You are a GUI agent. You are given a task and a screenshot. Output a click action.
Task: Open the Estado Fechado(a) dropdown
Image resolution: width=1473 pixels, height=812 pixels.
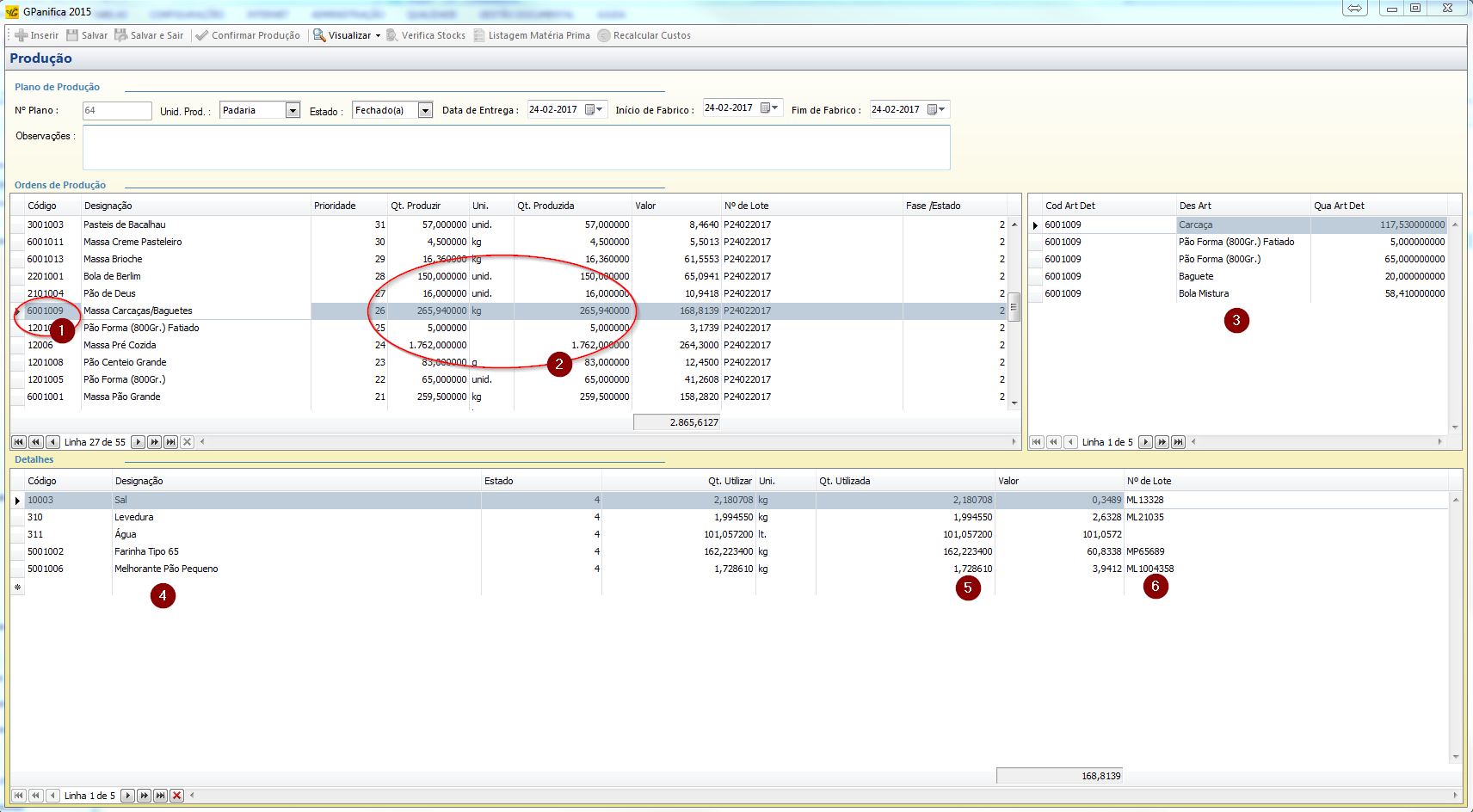point(425,110)
